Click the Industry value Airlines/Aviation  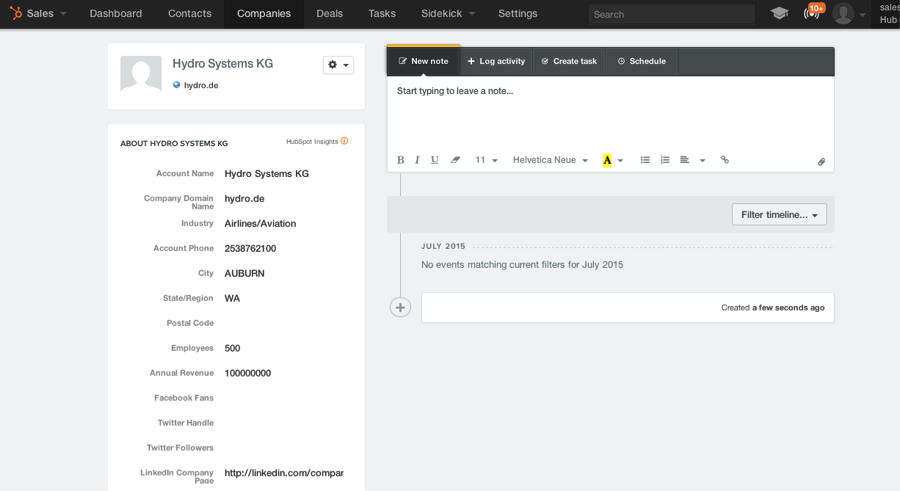coord(260,223)
